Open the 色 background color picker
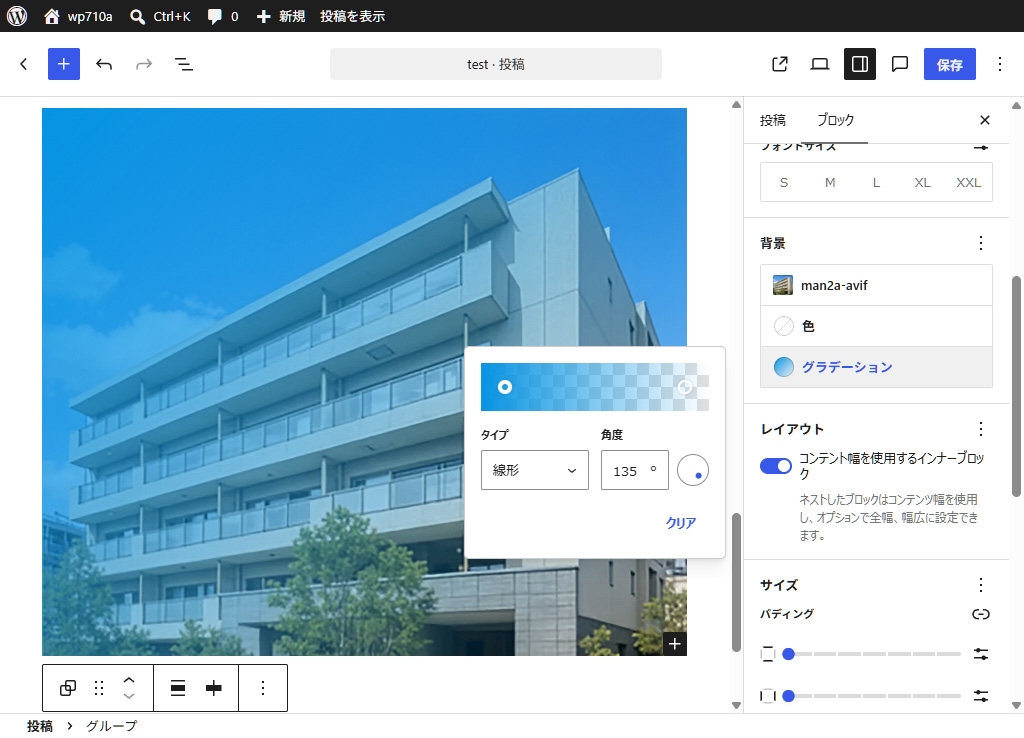This screenshot has width=1024, height=738. tap(876, 326)
